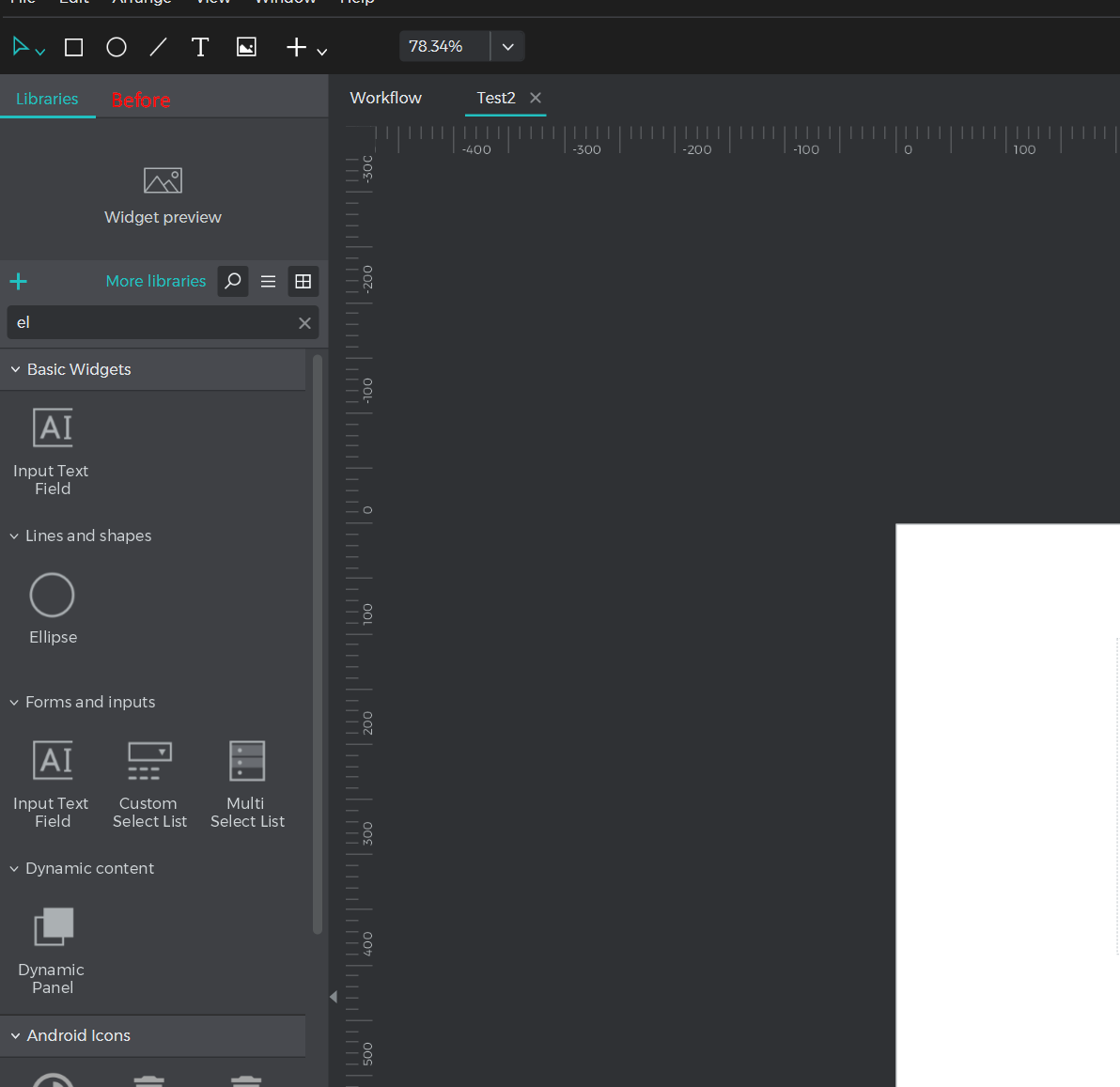Viewport: 1120px width, 1087px height.
Task: Switch widget library to grid view
Action: pos(303,282)
